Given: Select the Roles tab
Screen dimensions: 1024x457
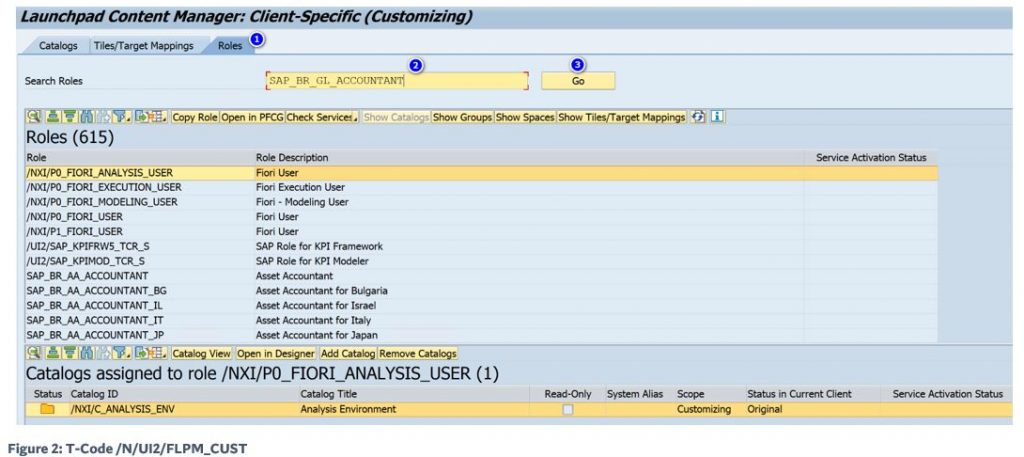Looking at the screenshot, I should (x=230, y=46).
